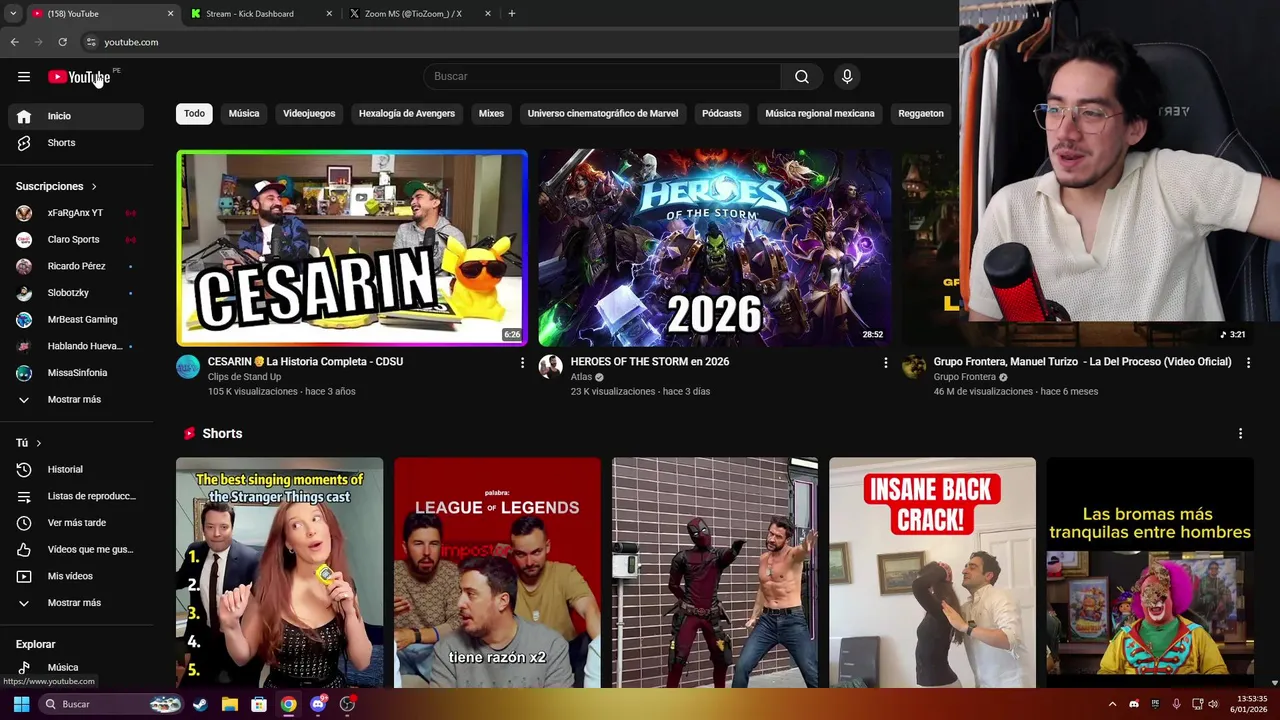Image resolution: width=1280 pixels, height=720 pixels.
Task: Select the Todo filter chip
Action: [x=194, y=113]
